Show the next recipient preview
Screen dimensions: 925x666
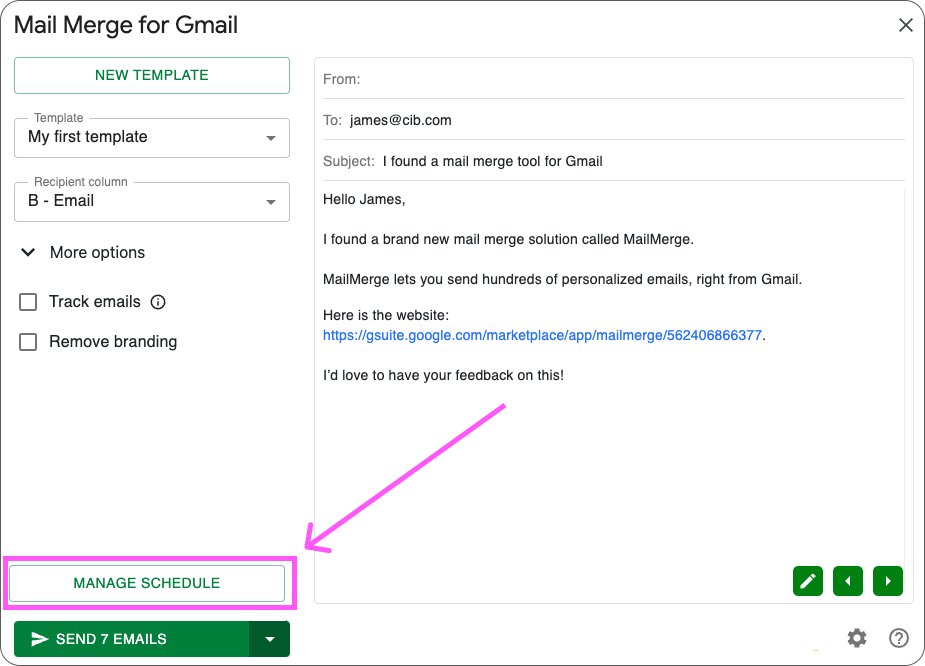pos(888,581)
